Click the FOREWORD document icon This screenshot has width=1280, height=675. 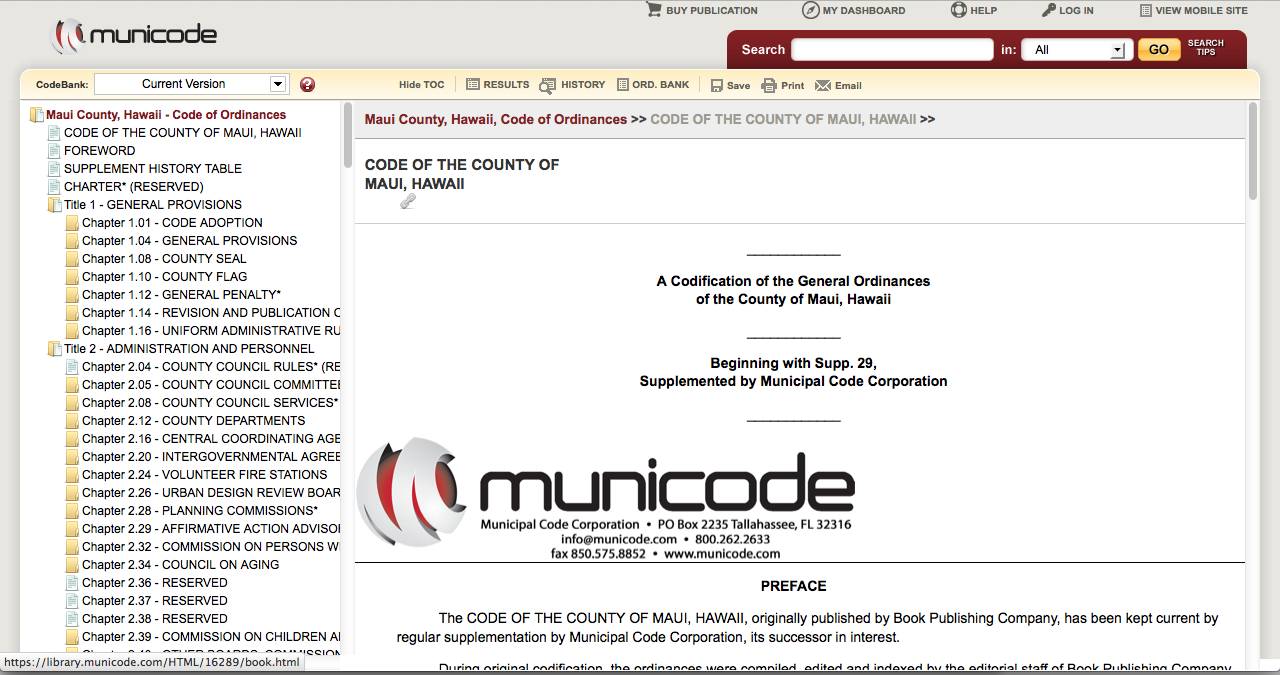pos(55,151)
